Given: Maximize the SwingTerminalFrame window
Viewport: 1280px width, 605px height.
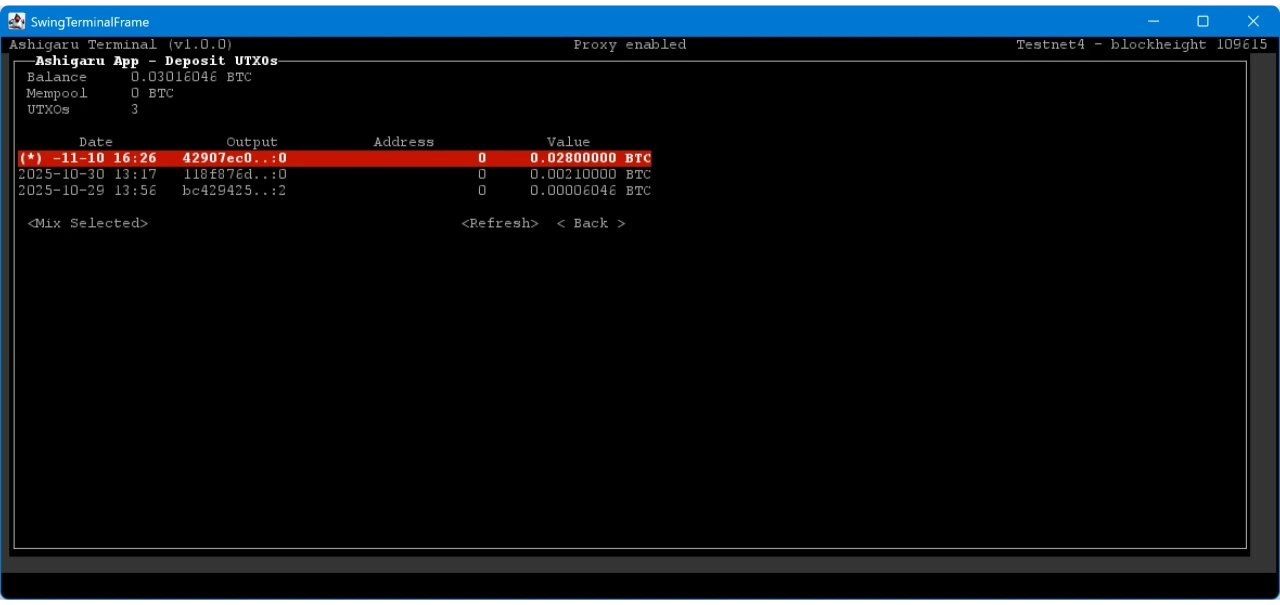Looking at the screenshot, I should tap(1203, 21).
